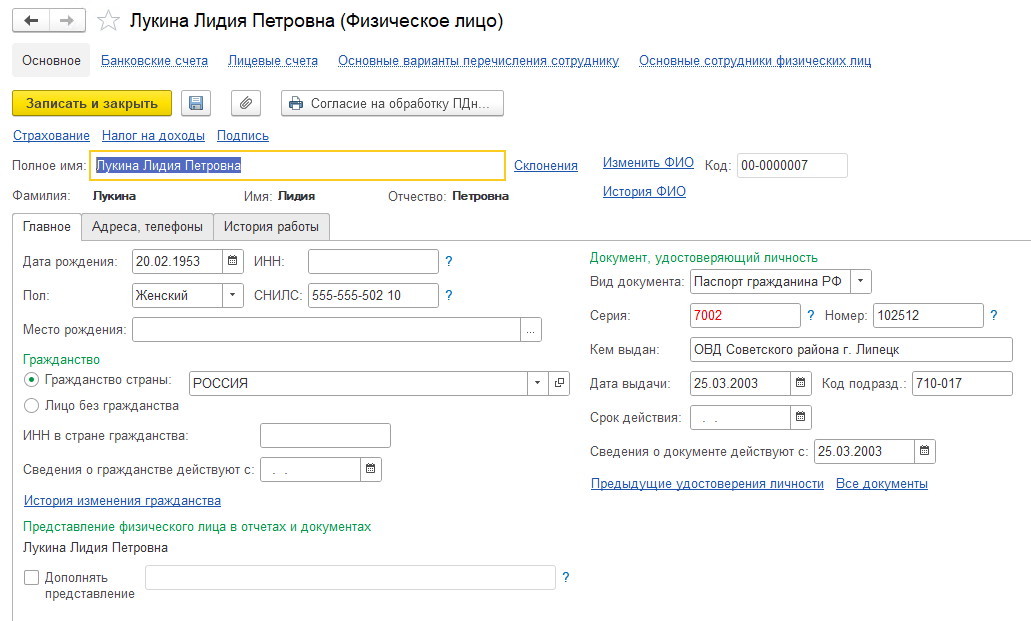Click the Кем выдан field
The width and height of the screenshot is (1031, 621).
[x=851, y=349]
